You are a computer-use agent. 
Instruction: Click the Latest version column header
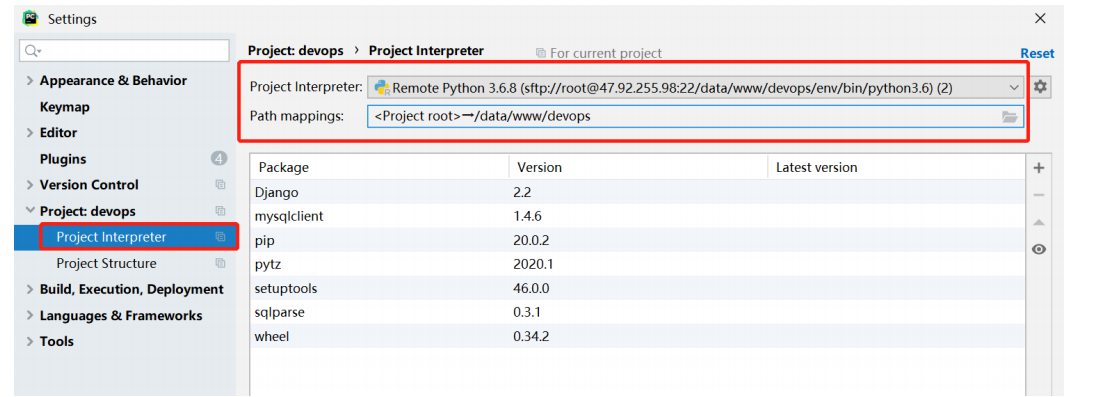click(816, 168)
